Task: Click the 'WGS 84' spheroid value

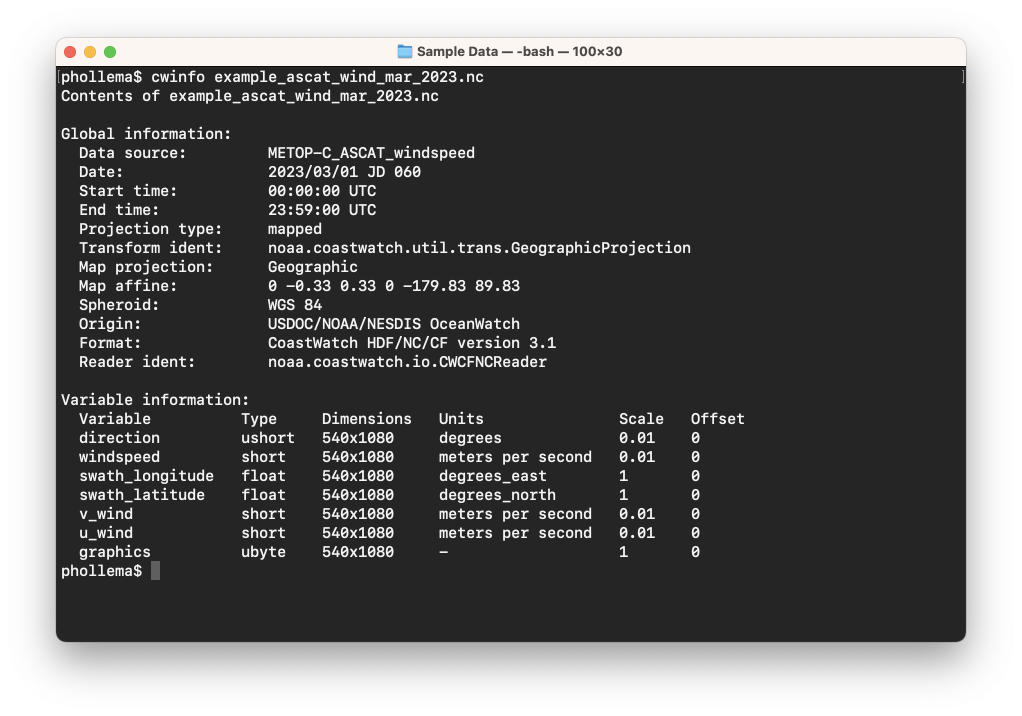Action: click(x=295, y=305)
